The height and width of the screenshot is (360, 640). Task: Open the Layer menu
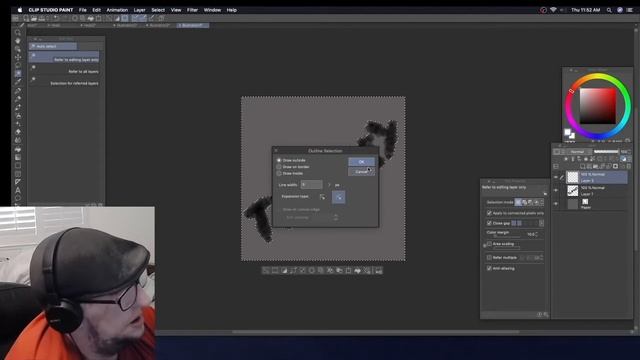(x=140, y=10)
